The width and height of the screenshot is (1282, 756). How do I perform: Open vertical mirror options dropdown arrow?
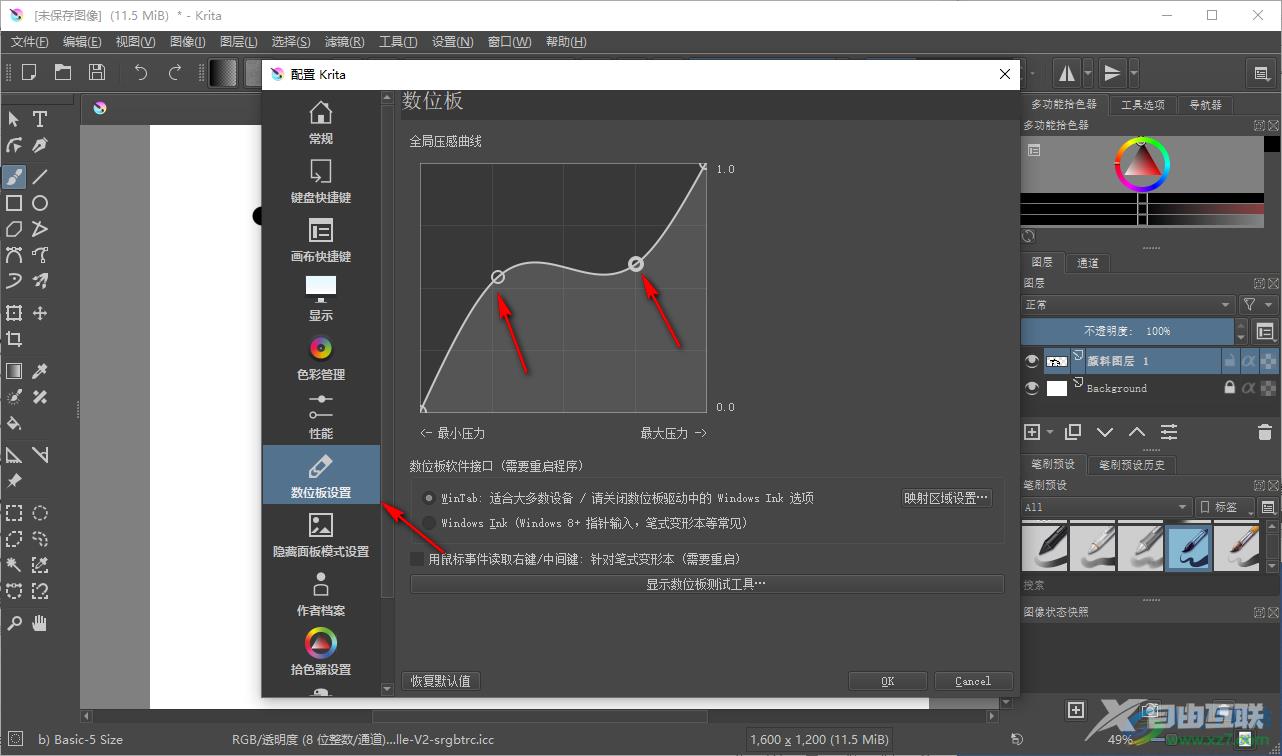click(x=1134, y=72)
